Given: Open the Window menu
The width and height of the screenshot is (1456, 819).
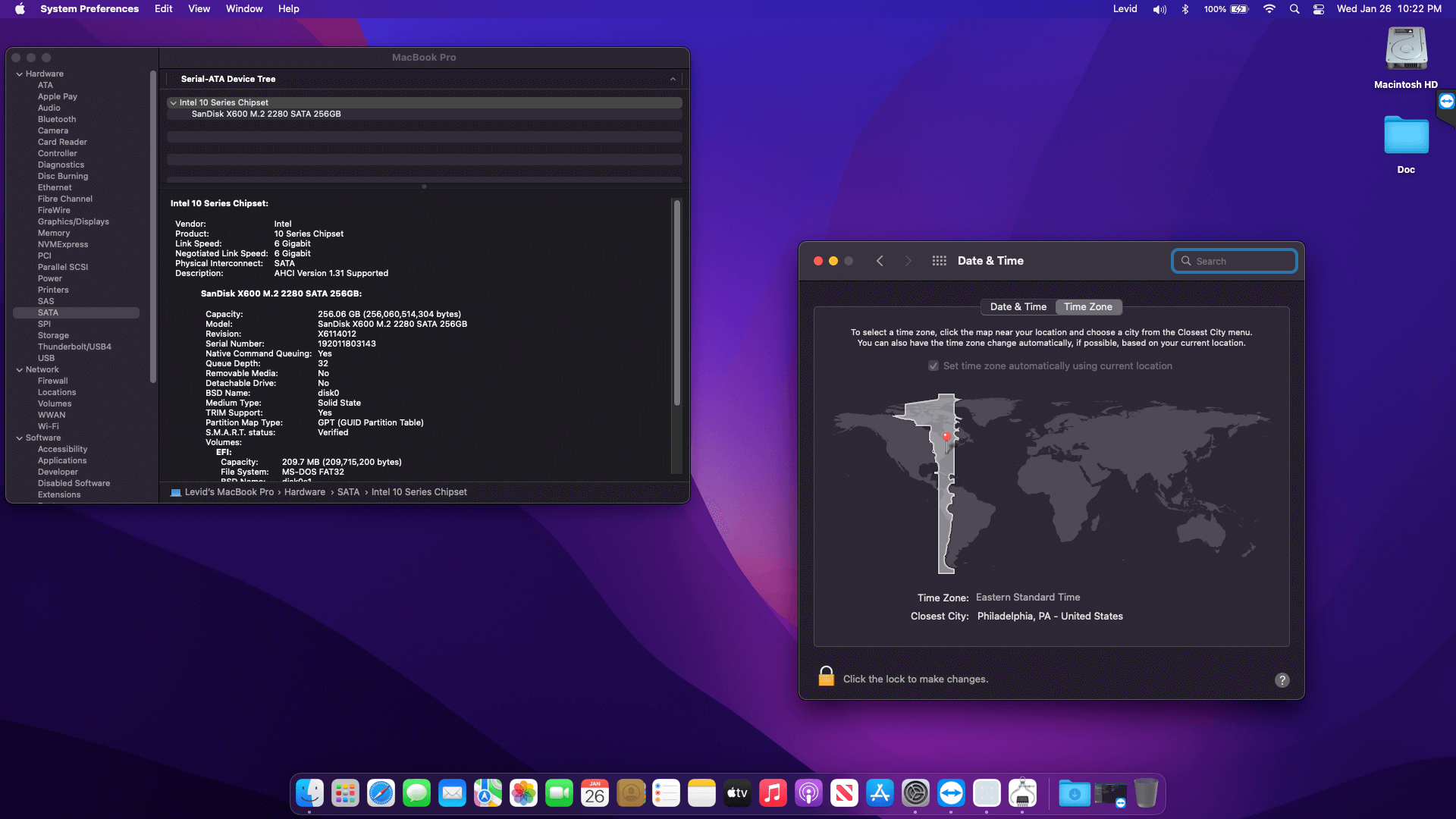Looking at the screenshot, I should click(x=244, y=9).
